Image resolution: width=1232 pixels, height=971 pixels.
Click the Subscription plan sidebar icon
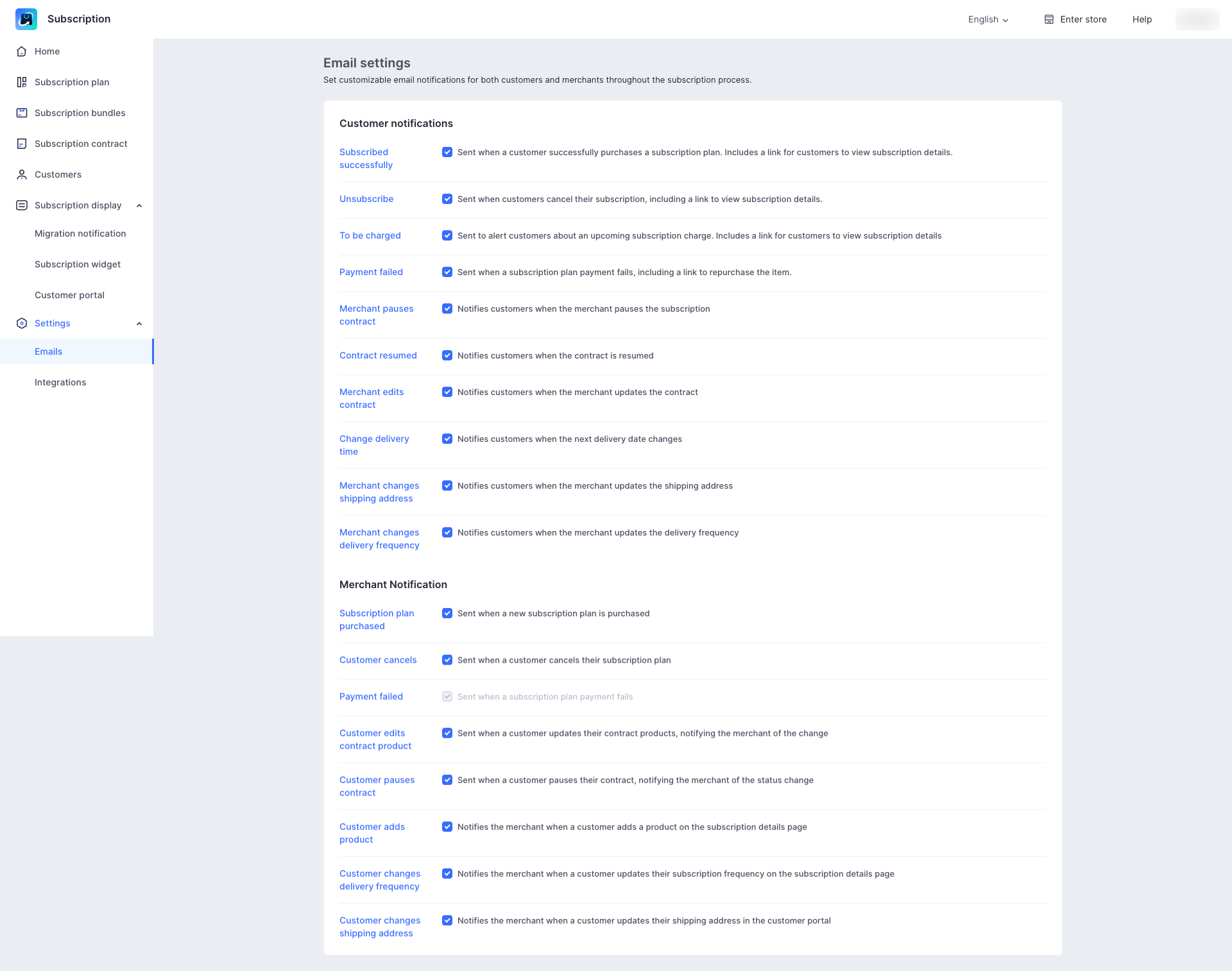point(22,82)
